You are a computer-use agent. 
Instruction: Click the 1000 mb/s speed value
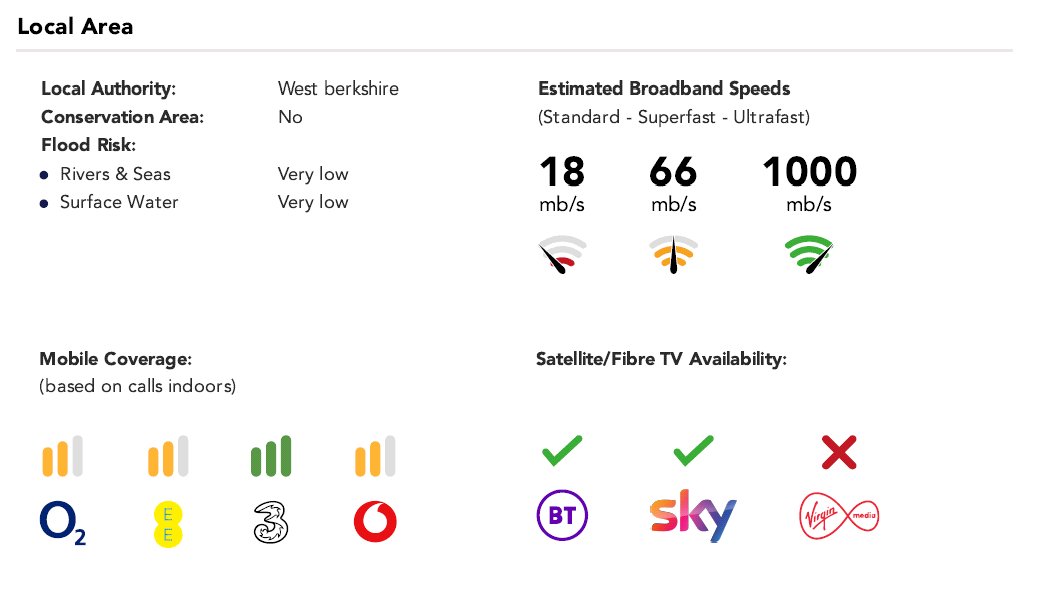click(810, 184)
